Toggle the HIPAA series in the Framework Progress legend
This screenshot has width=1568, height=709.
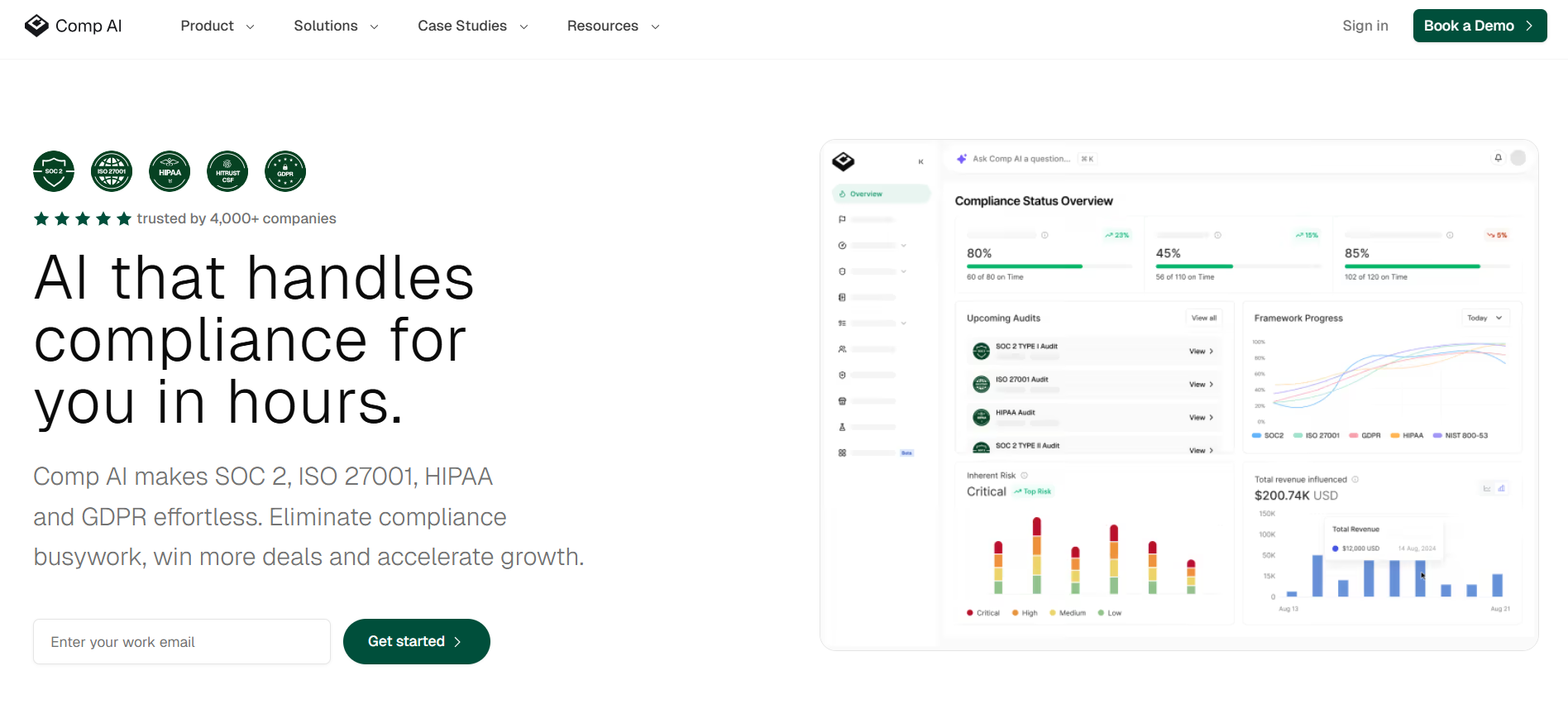(x=1407, y=435)
